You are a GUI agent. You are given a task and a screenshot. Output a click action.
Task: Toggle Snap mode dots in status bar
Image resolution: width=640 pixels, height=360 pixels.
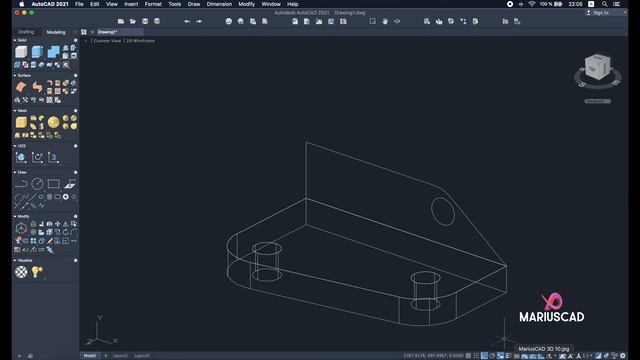point(476,356)
